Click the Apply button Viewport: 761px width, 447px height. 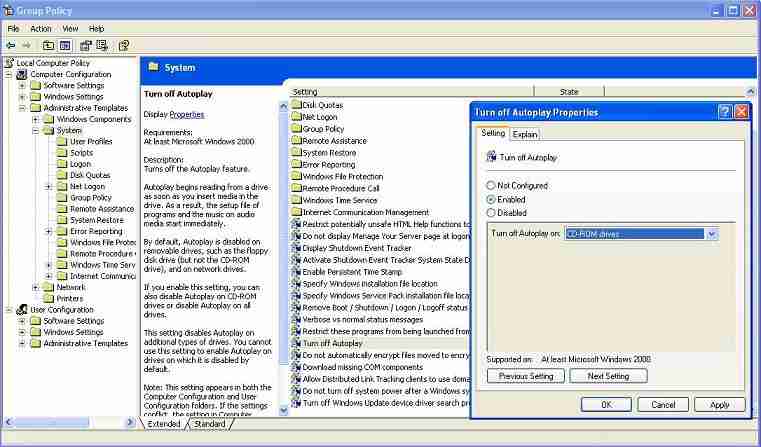click(719, 404)
